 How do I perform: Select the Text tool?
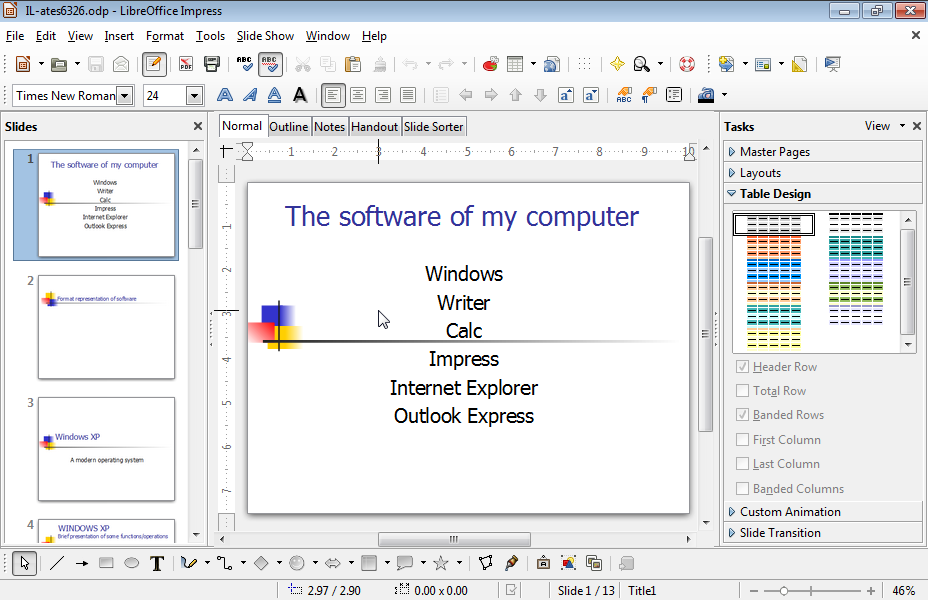157,563
